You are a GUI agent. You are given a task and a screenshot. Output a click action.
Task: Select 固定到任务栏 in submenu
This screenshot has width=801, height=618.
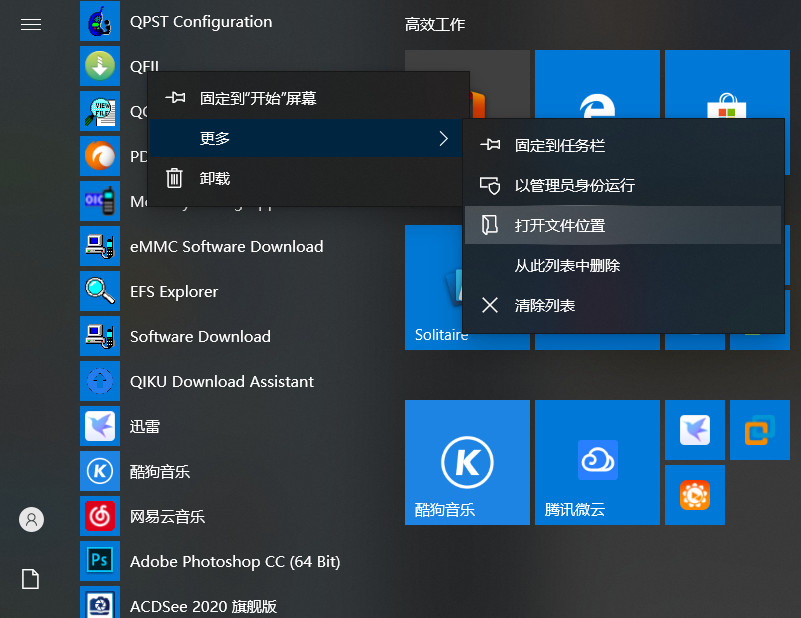tap(623, 145)
